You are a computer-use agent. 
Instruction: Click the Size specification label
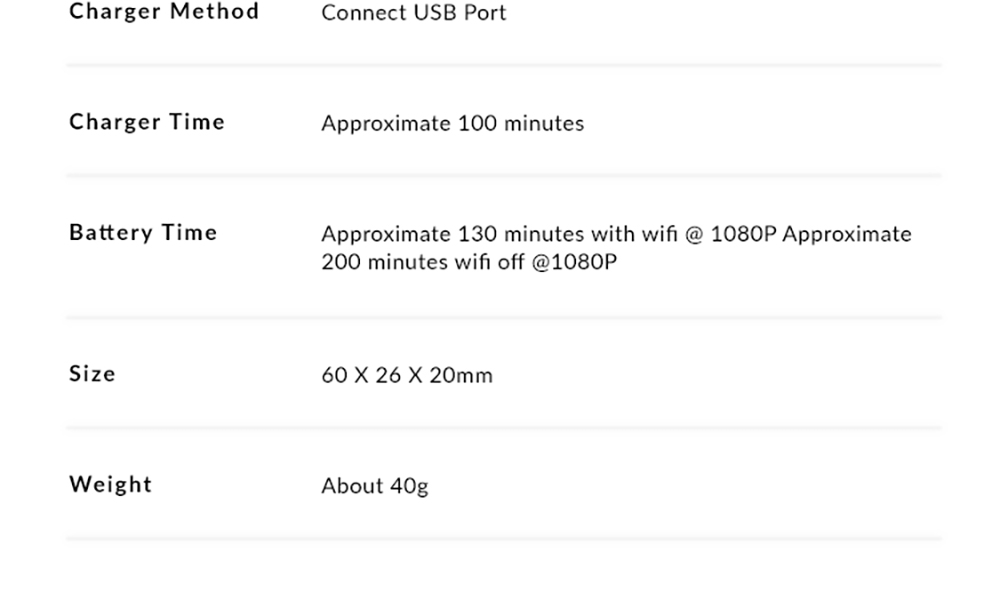tap(92, 374)
